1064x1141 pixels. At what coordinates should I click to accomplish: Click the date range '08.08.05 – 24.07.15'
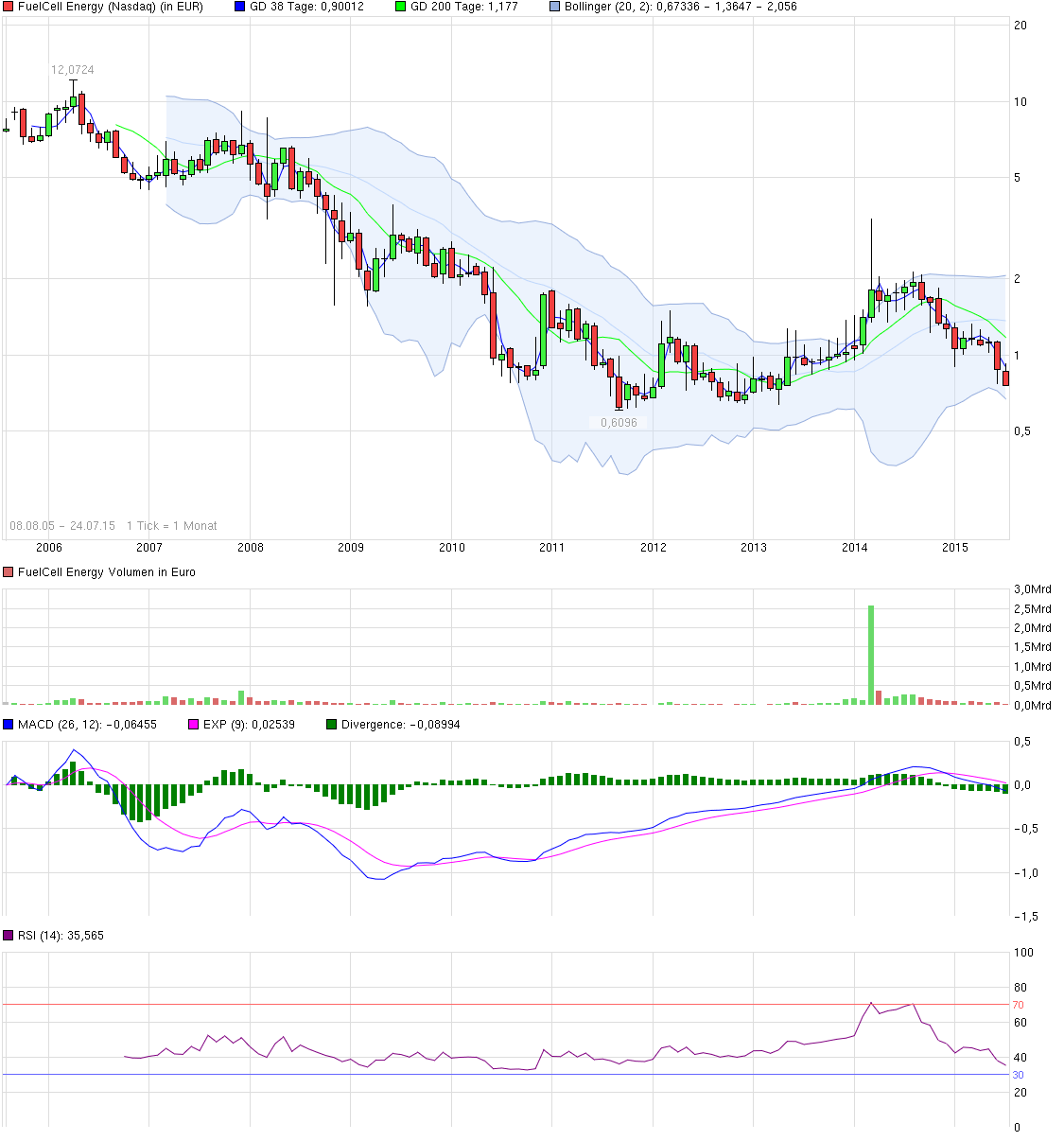coord(62,526)
